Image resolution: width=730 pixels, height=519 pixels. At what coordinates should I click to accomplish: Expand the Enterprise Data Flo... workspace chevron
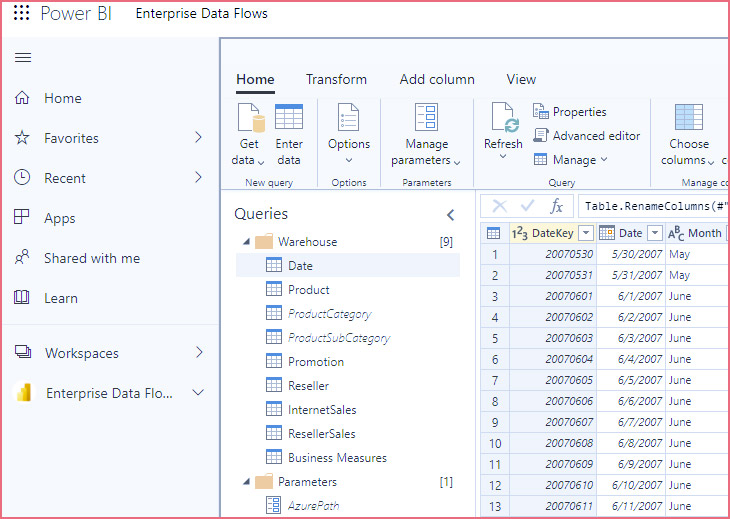pyautogui.click(x=198, y=393)
